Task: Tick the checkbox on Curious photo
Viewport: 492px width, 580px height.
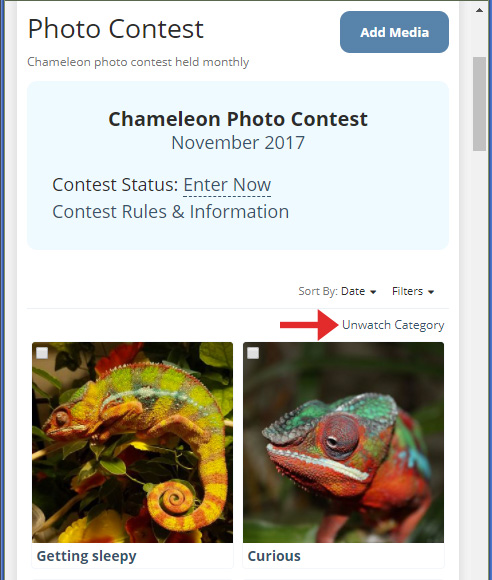Action: (x=253, y=353)
